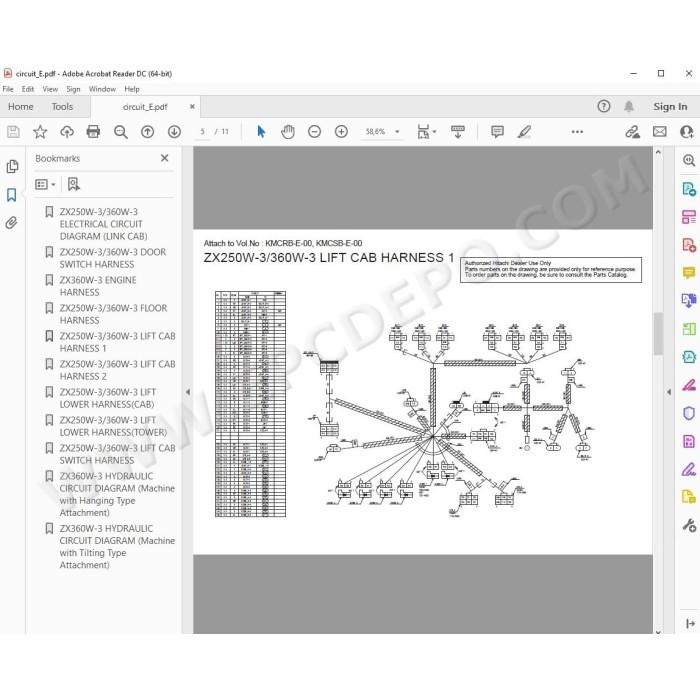Open the File menu
Image resolution: width=700 pixels, height=700 pixels.
tap(8, 89)
